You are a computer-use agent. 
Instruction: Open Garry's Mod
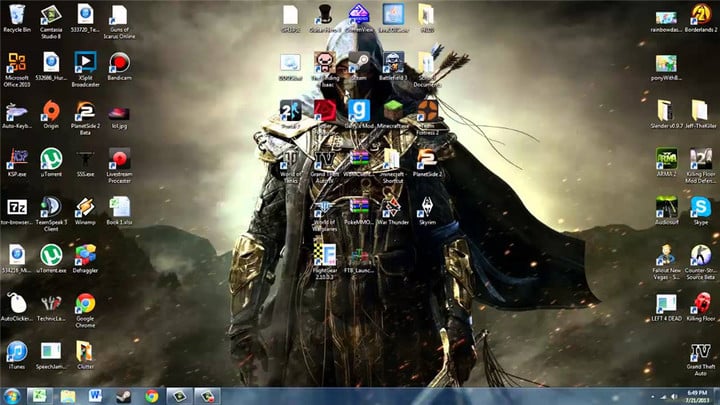point(359,114)
